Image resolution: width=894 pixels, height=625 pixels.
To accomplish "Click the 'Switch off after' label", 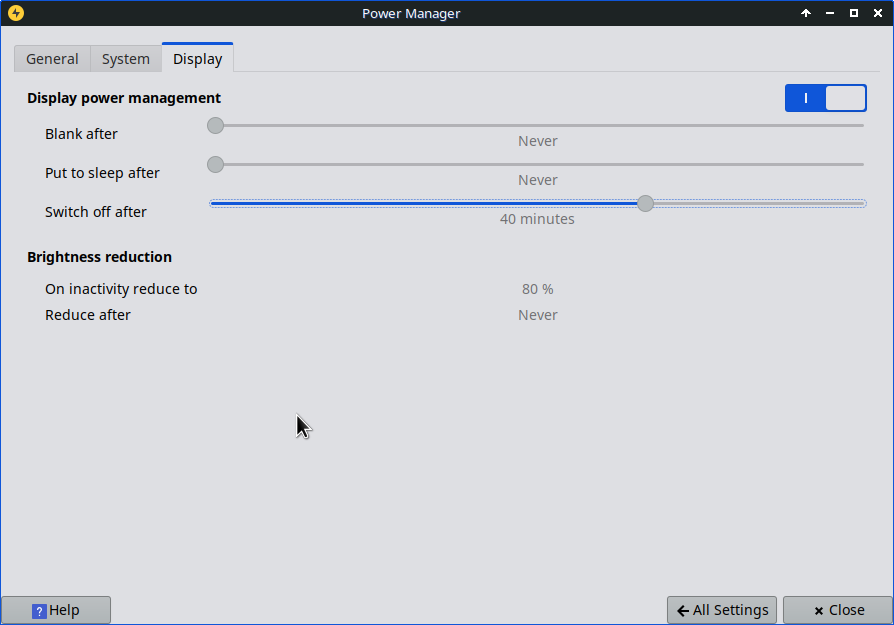I will [x=96, y=212].
